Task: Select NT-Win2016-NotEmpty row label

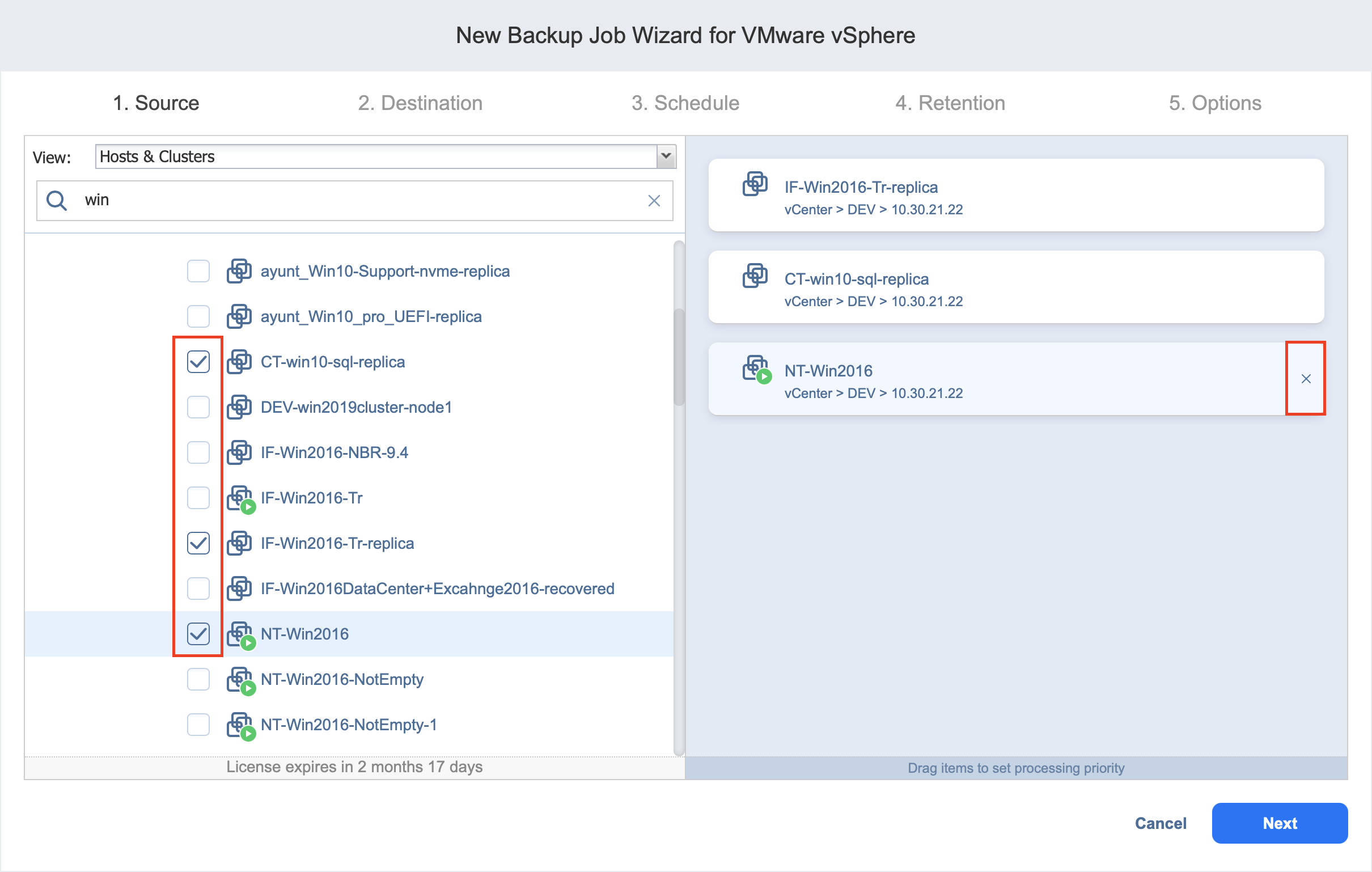Action: click(342, 679)
